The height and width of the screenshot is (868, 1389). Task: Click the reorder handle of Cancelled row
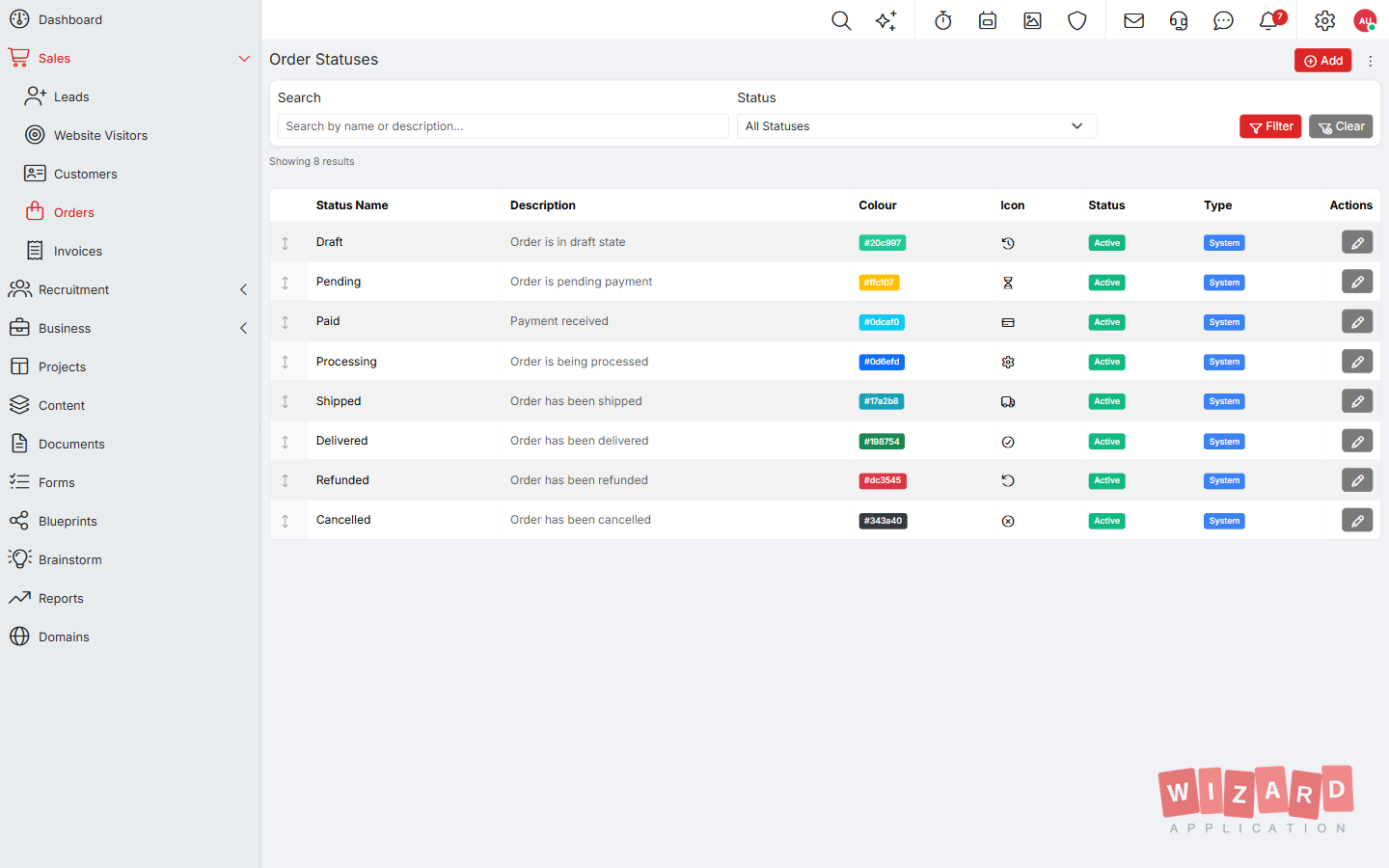tap(286, 521)
